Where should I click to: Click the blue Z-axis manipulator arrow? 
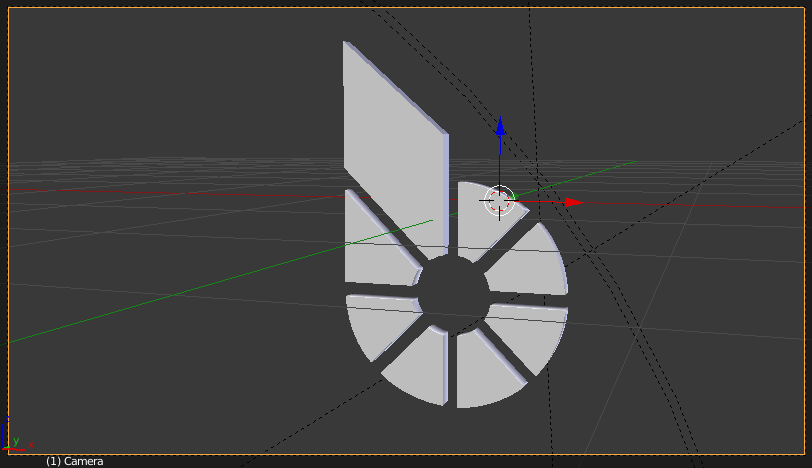point(500,127)
